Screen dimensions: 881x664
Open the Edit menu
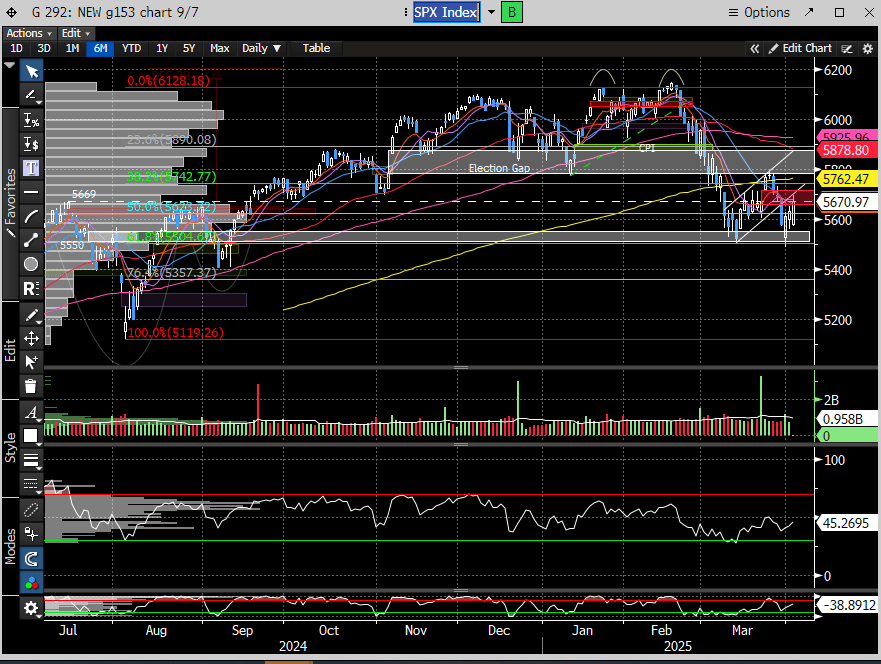pyautogui.click(x=75, y=33)
